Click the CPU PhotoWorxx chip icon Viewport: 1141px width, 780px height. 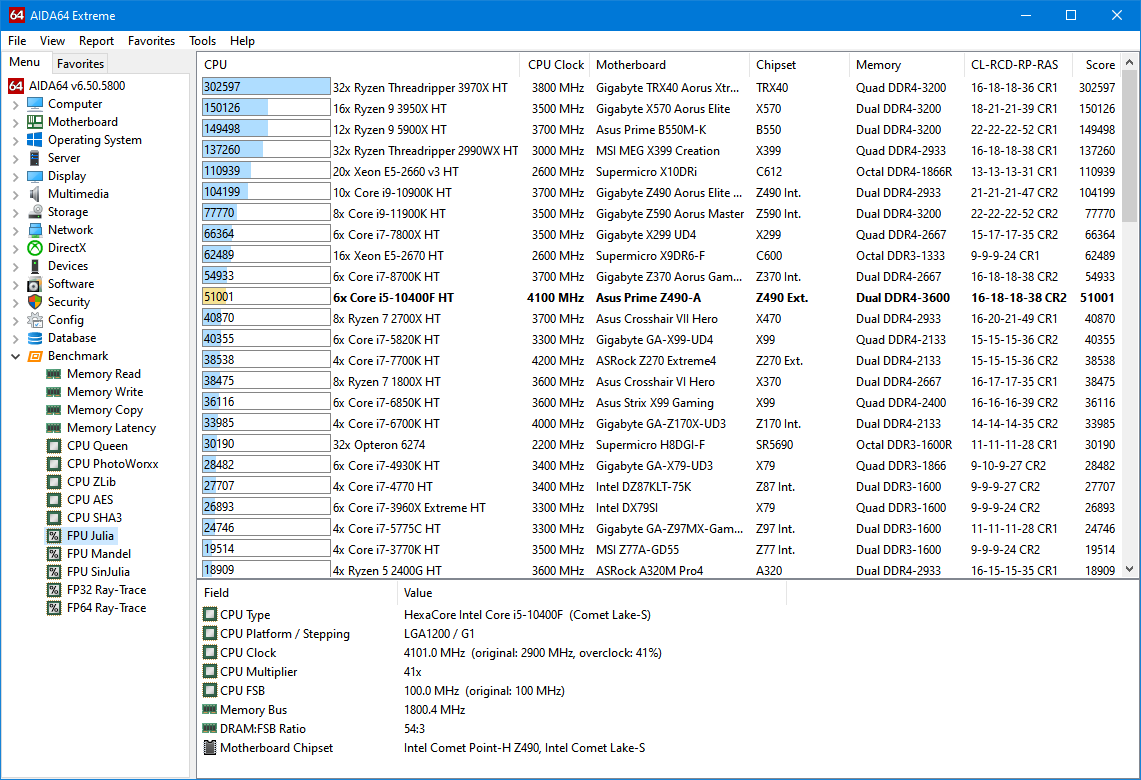(x=54, y=464)
